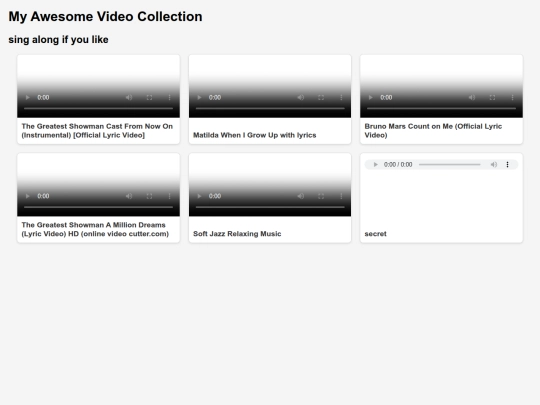
Task: Click the 'secret' audio title
Action: click(x=375, y=234)
